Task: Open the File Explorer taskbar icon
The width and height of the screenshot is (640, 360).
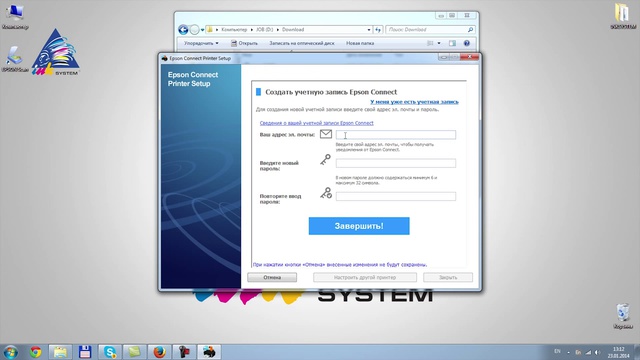Action: click(x=60, y=352)
